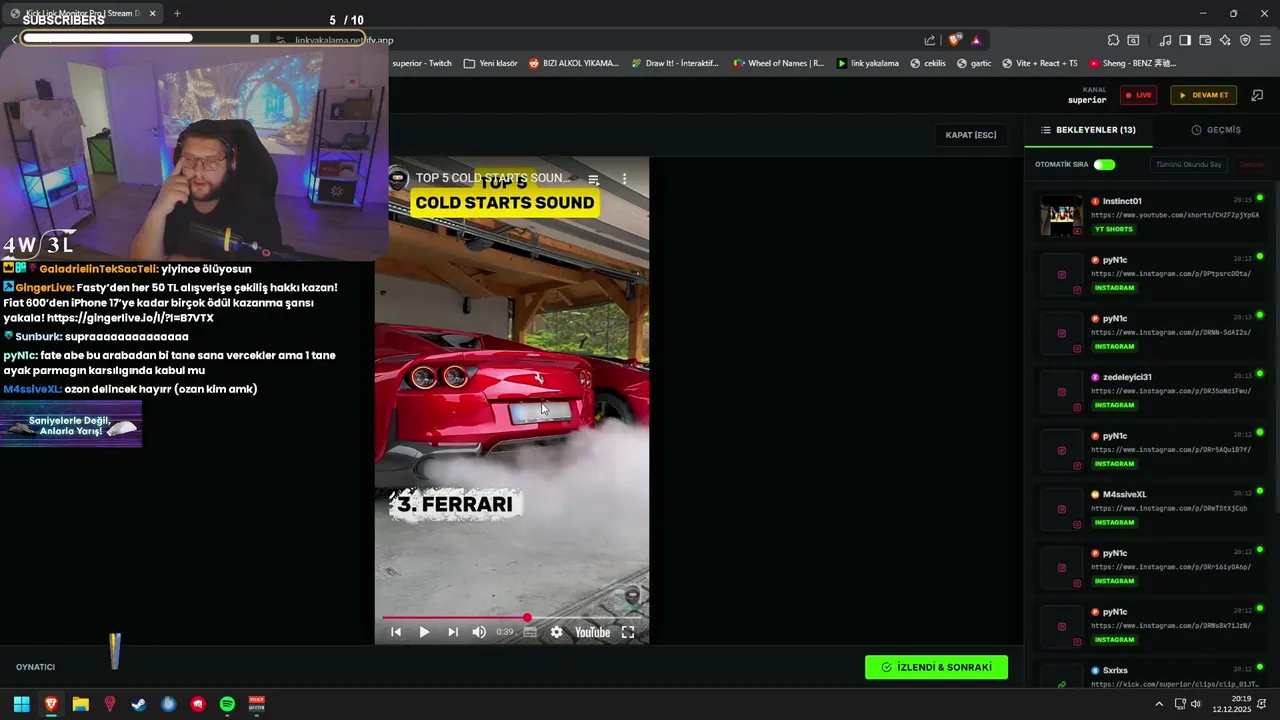Open the browser extensions puzzle icon
Screen dimensions: 1280x720
[x=1113, y=40]
